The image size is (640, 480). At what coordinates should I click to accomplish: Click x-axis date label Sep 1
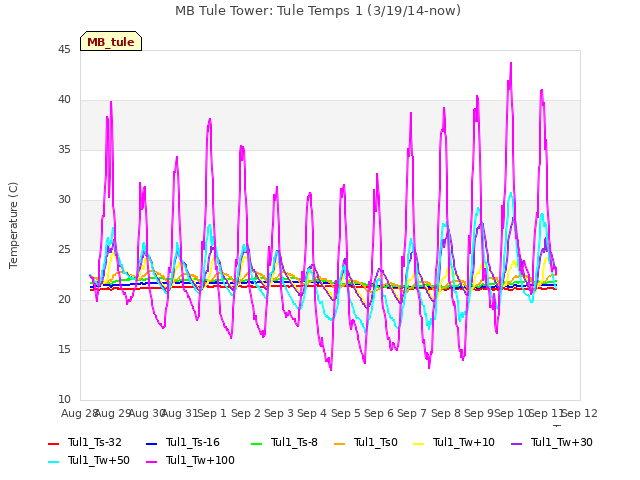[x=212, y=413]
